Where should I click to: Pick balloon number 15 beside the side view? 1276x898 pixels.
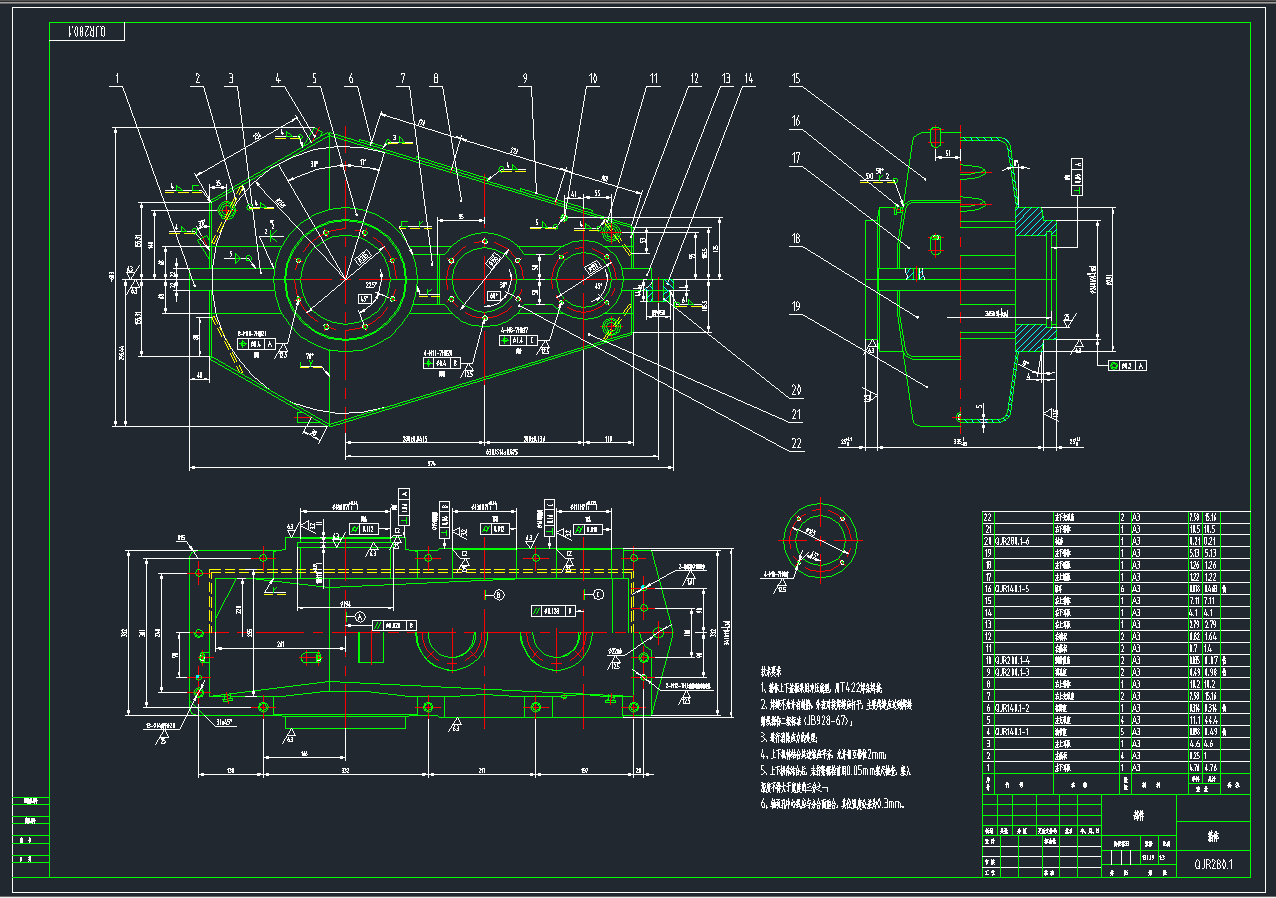pyautogui.click(x=796, y=78)
